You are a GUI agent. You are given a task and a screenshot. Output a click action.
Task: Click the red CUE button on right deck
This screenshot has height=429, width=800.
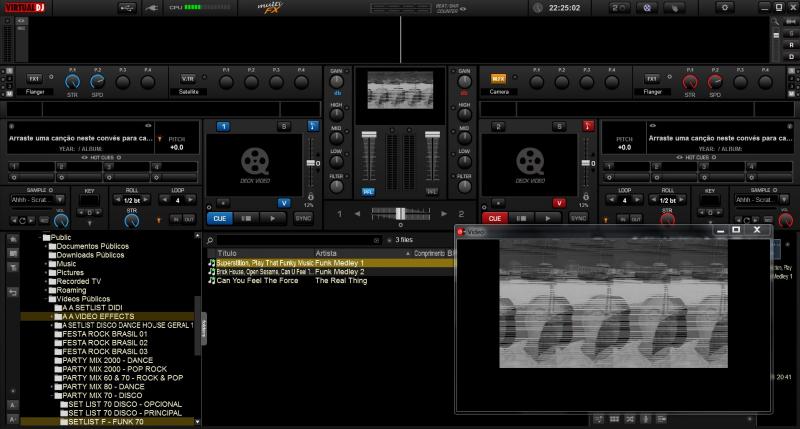tap(495, 218)
